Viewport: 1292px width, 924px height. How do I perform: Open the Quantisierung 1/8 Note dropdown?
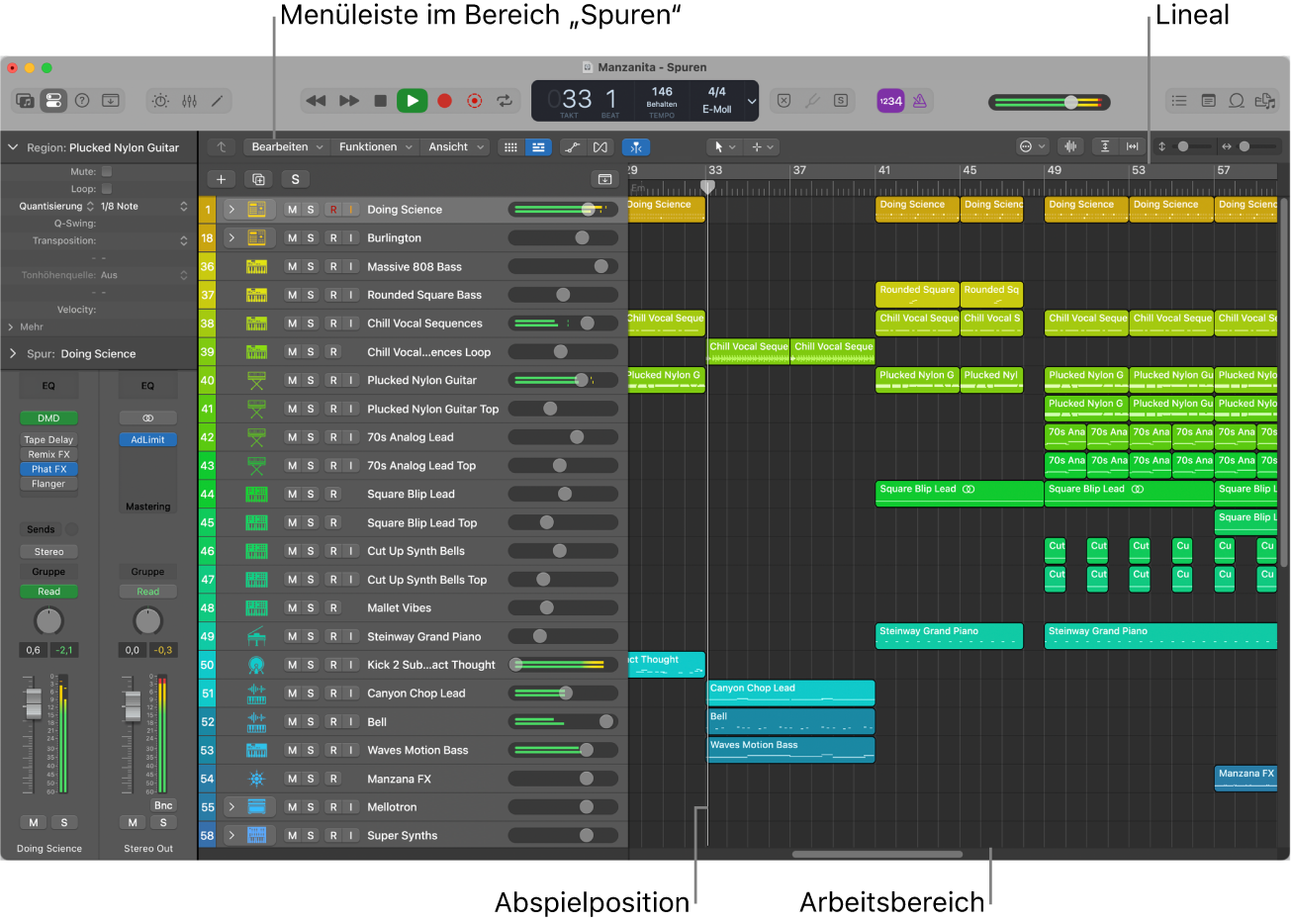[143, 207]
